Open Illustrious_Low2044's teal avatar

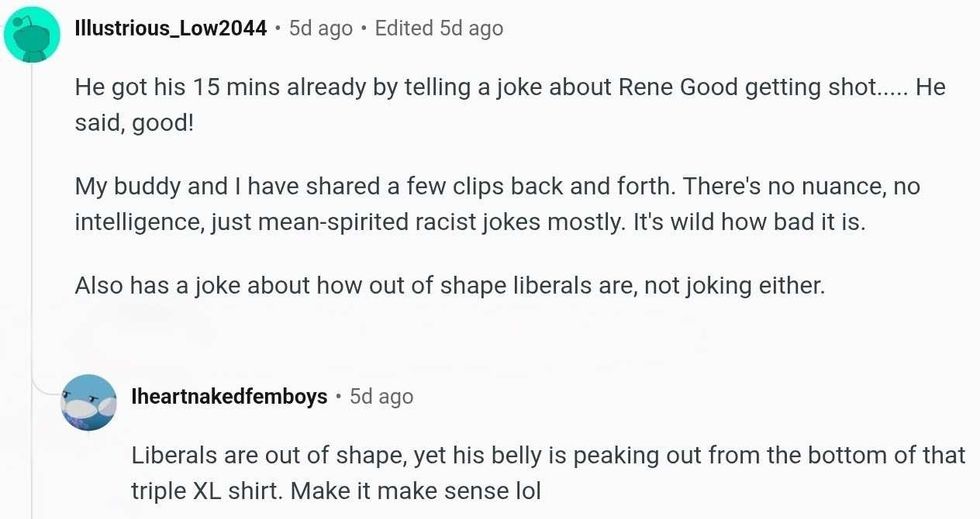point(32,34)
